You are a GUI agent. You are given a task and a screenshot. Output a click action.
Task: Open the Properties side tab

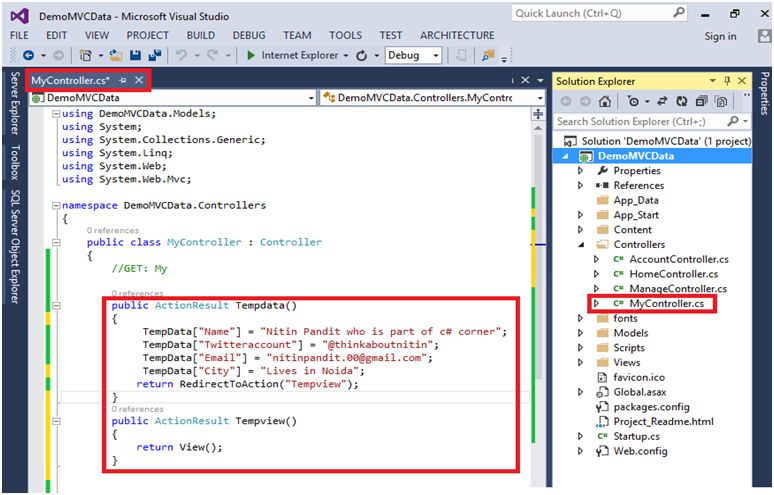[764, 93]
